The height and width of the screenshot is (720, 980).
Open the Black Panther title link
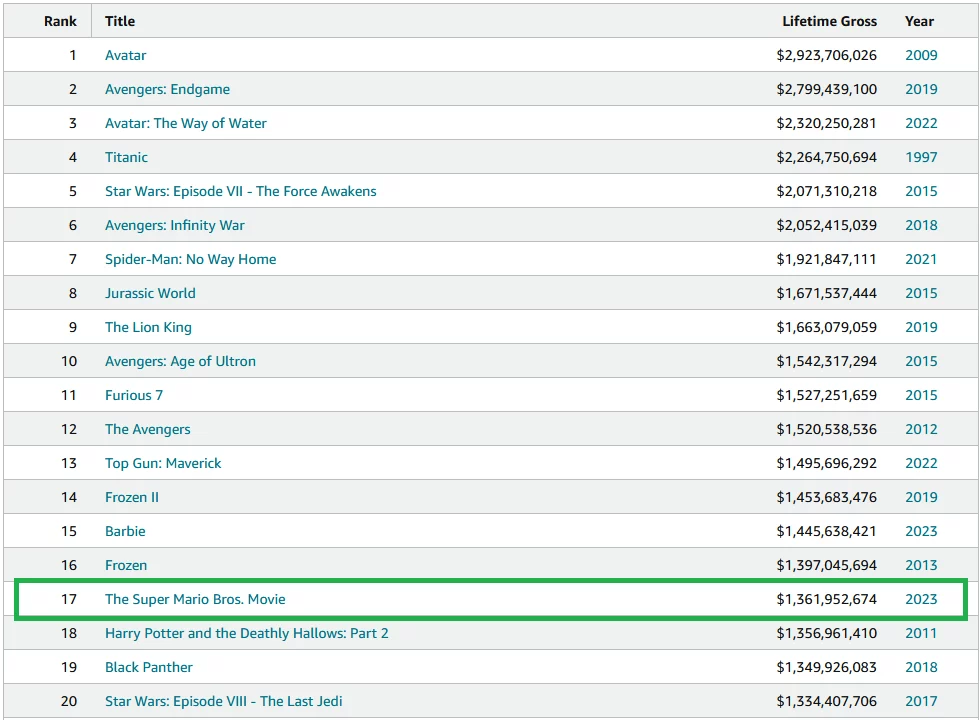coord(149,667)
